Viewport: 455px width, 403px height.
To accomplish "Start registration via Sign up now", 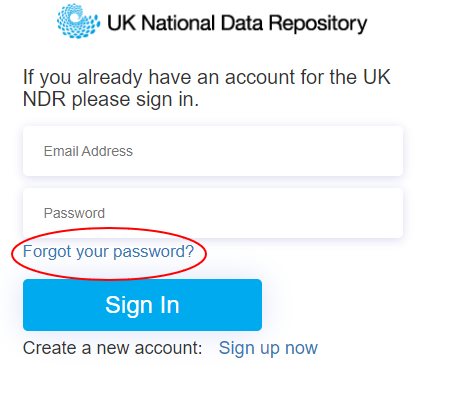I will pyautogui.click(x=268, y=348).
